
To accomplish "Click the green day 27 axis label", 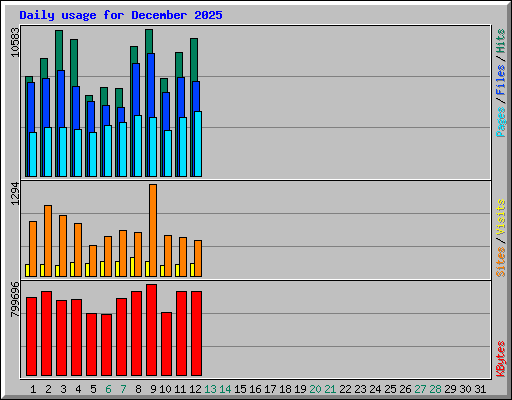I will click(420, 389).
